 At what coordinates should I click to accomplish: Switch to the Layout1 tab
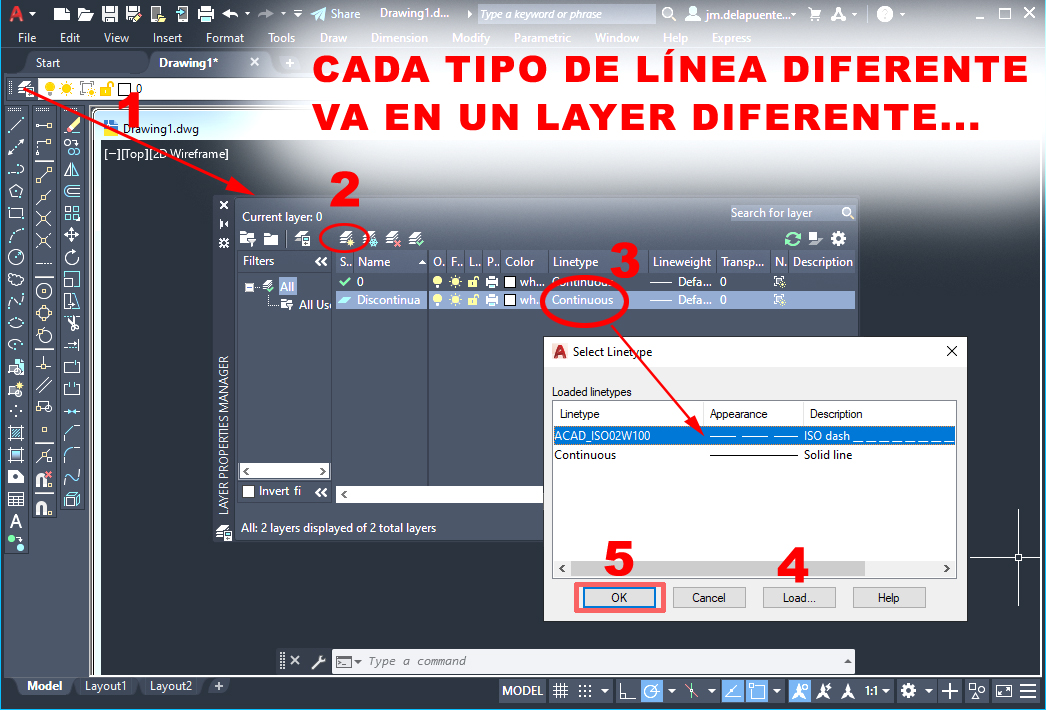coord(105,686)
